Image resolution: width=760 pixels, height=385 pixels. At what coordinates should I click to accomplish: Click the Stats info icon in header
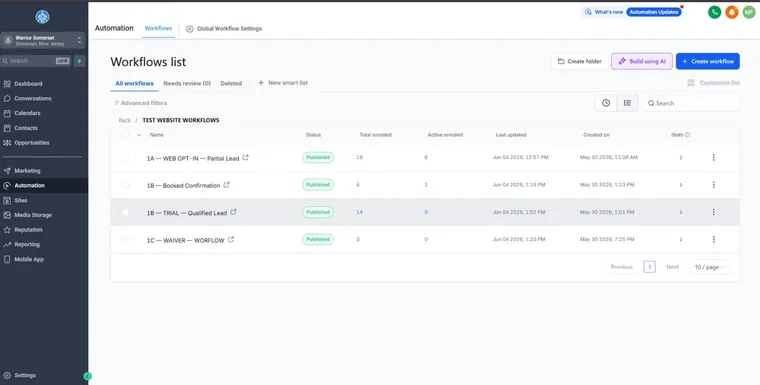[x=687, y=135]
